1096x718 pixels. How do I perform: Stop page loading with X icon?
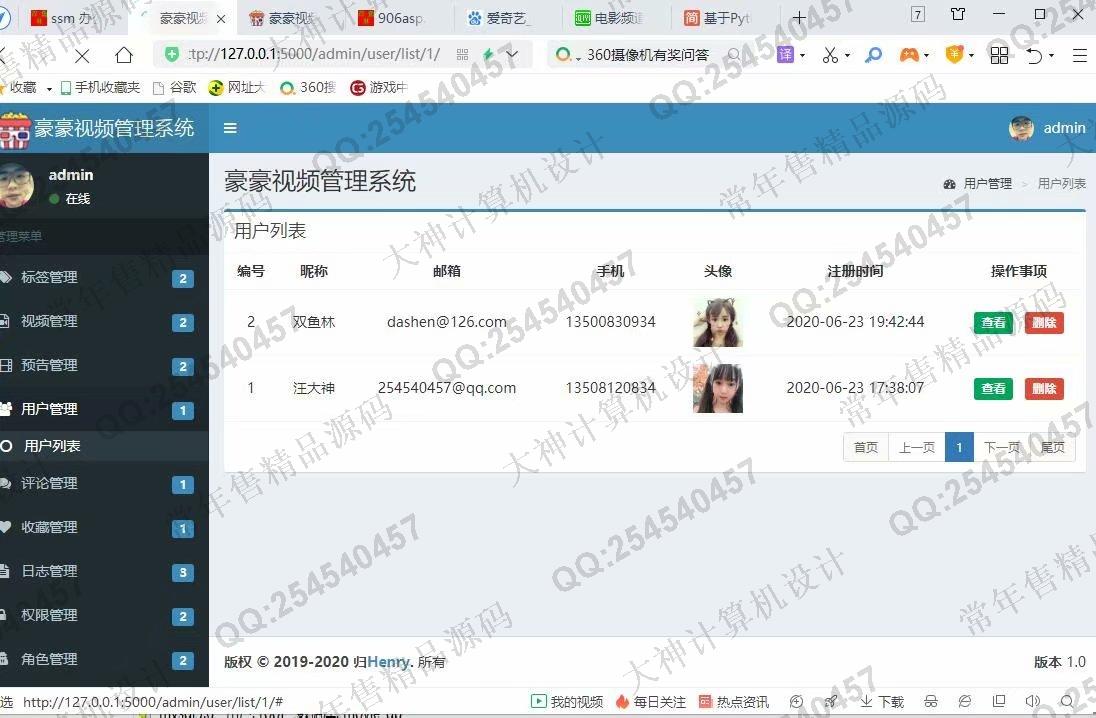(81, 55)
